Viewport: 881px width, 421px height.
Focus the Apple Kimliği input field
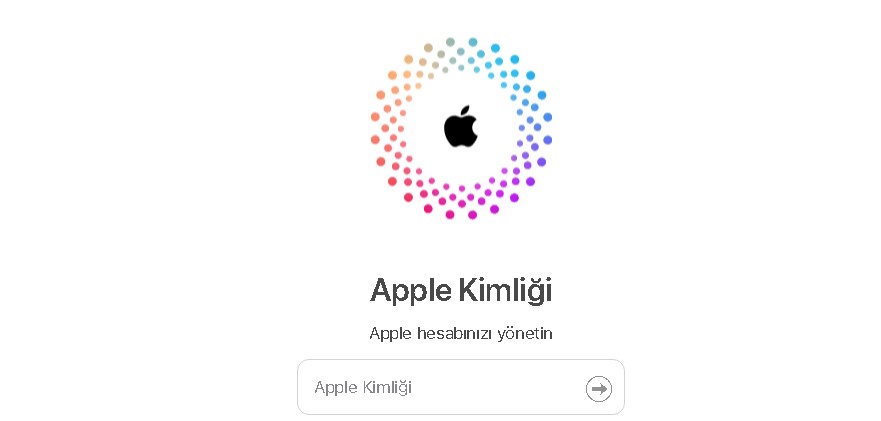[x=461, y=387]
